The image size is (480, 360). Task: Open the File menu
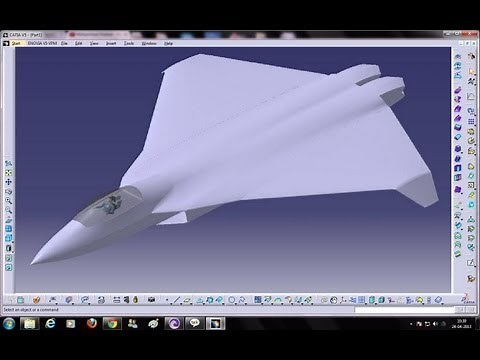64,43
